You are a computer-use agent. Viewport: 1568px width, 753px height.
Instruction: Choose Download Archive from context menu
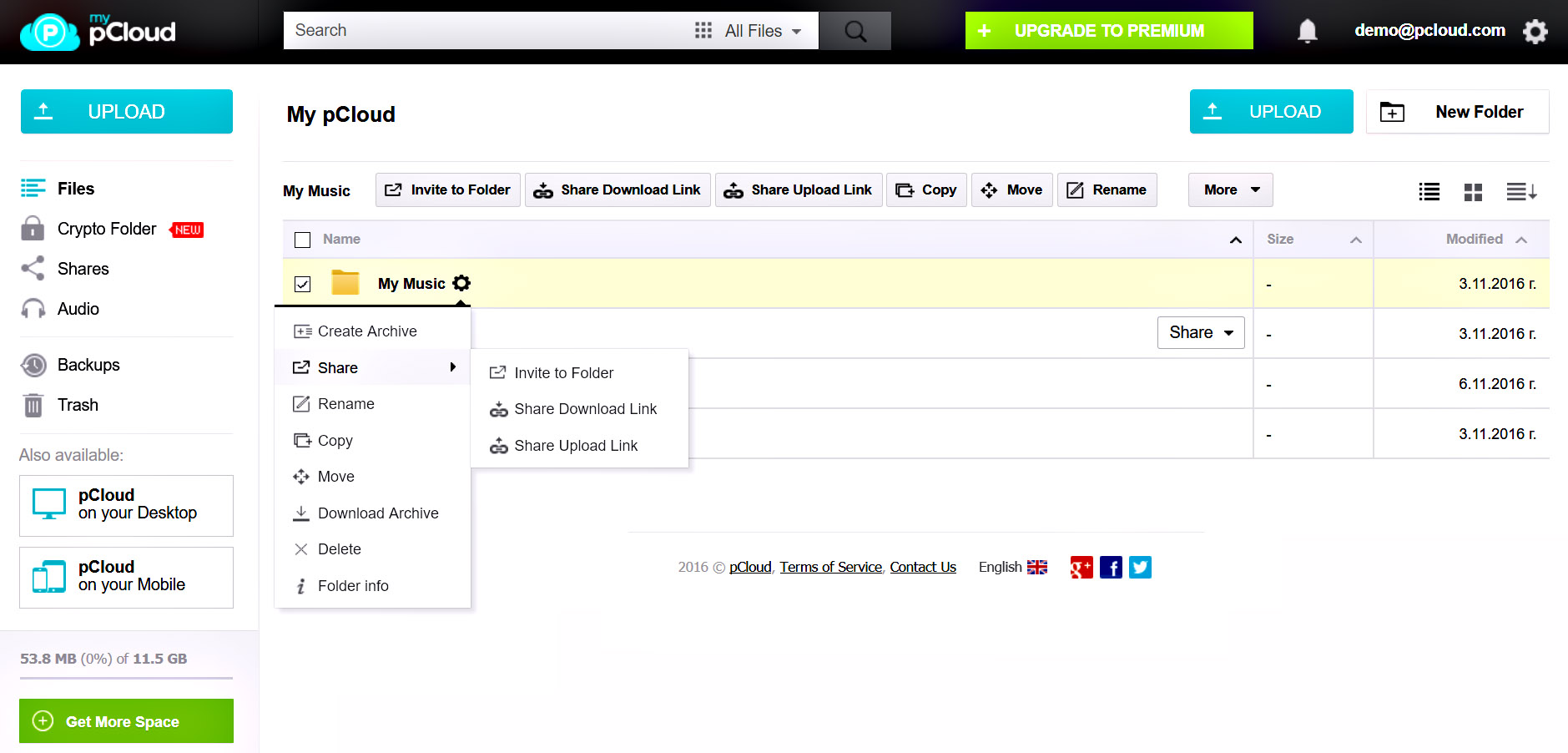[372, 513]
